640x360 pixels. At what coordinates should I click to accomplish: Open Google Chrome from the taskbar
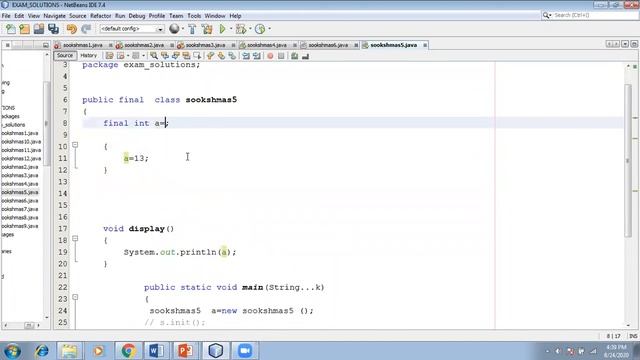128,351
